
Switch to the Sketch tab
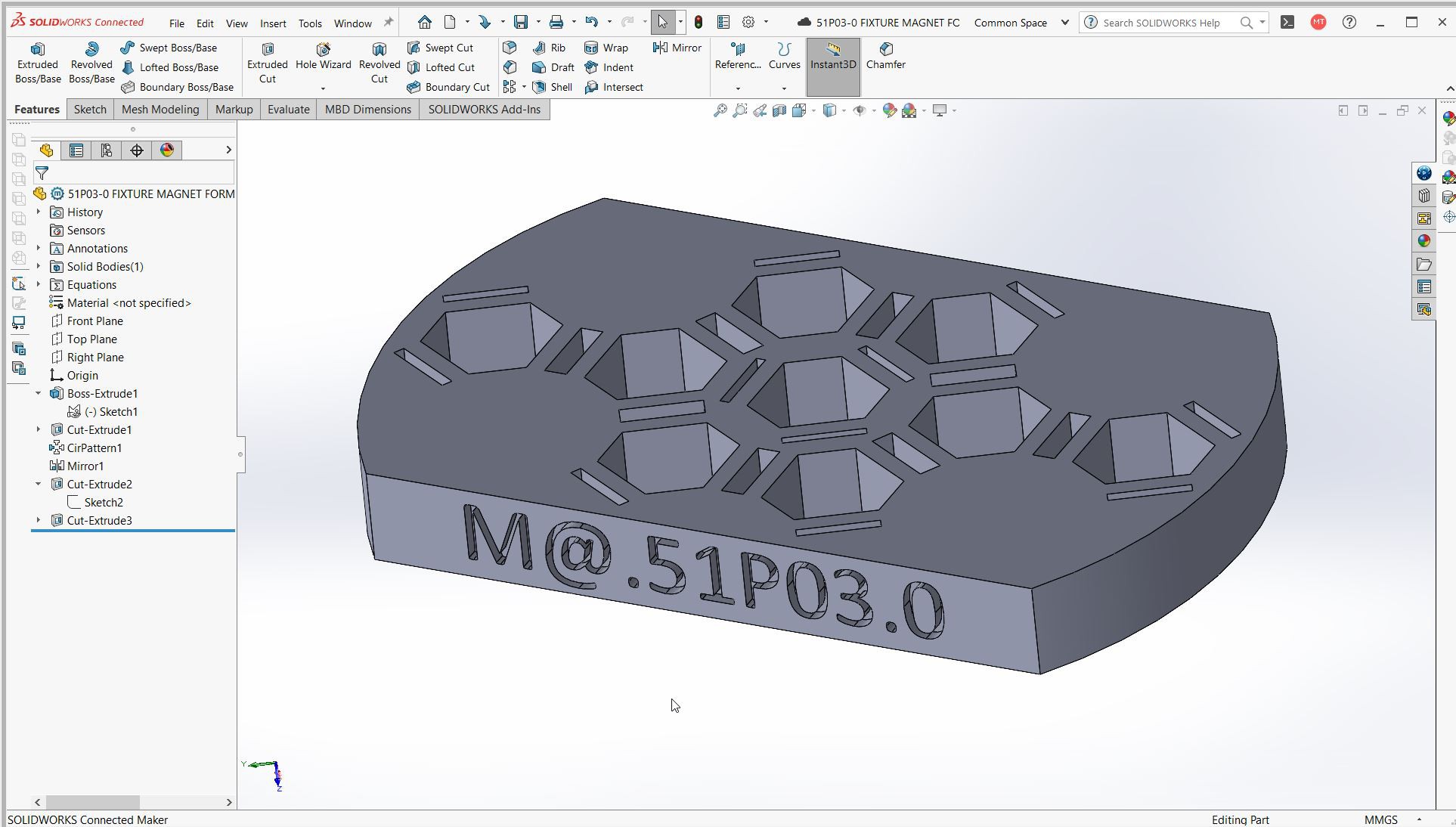click(90, 109)
